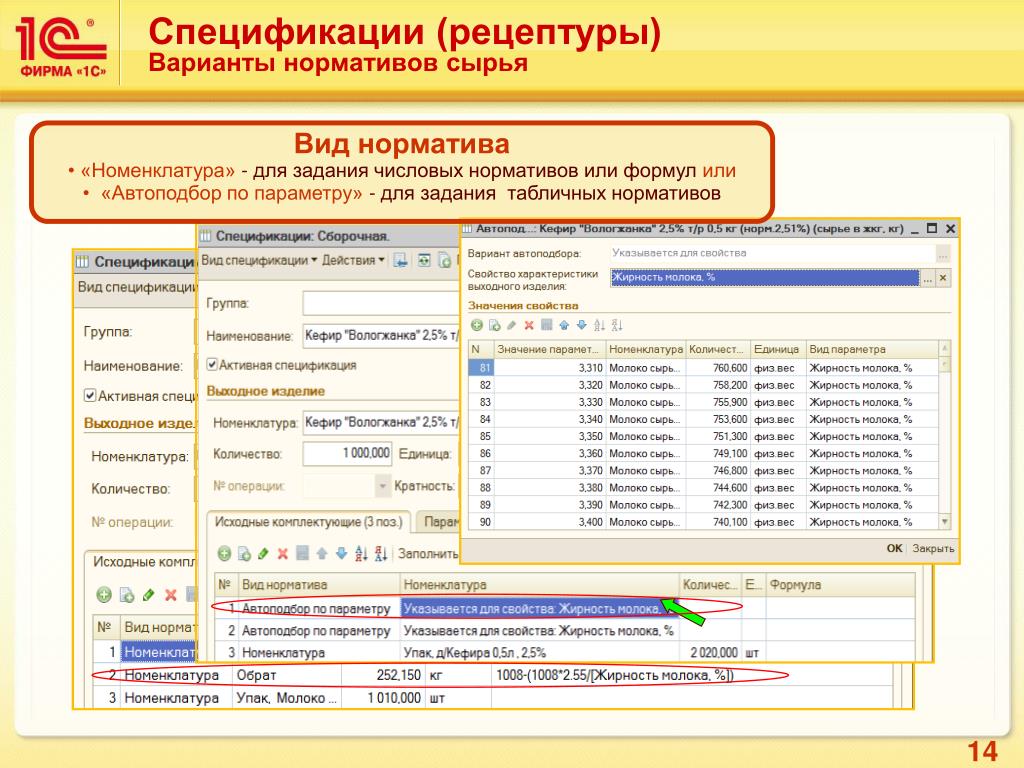This screenshot has height=768, width=1024.
Task: Select Исходные компл tab in rear window
Action: pos(142,562)
